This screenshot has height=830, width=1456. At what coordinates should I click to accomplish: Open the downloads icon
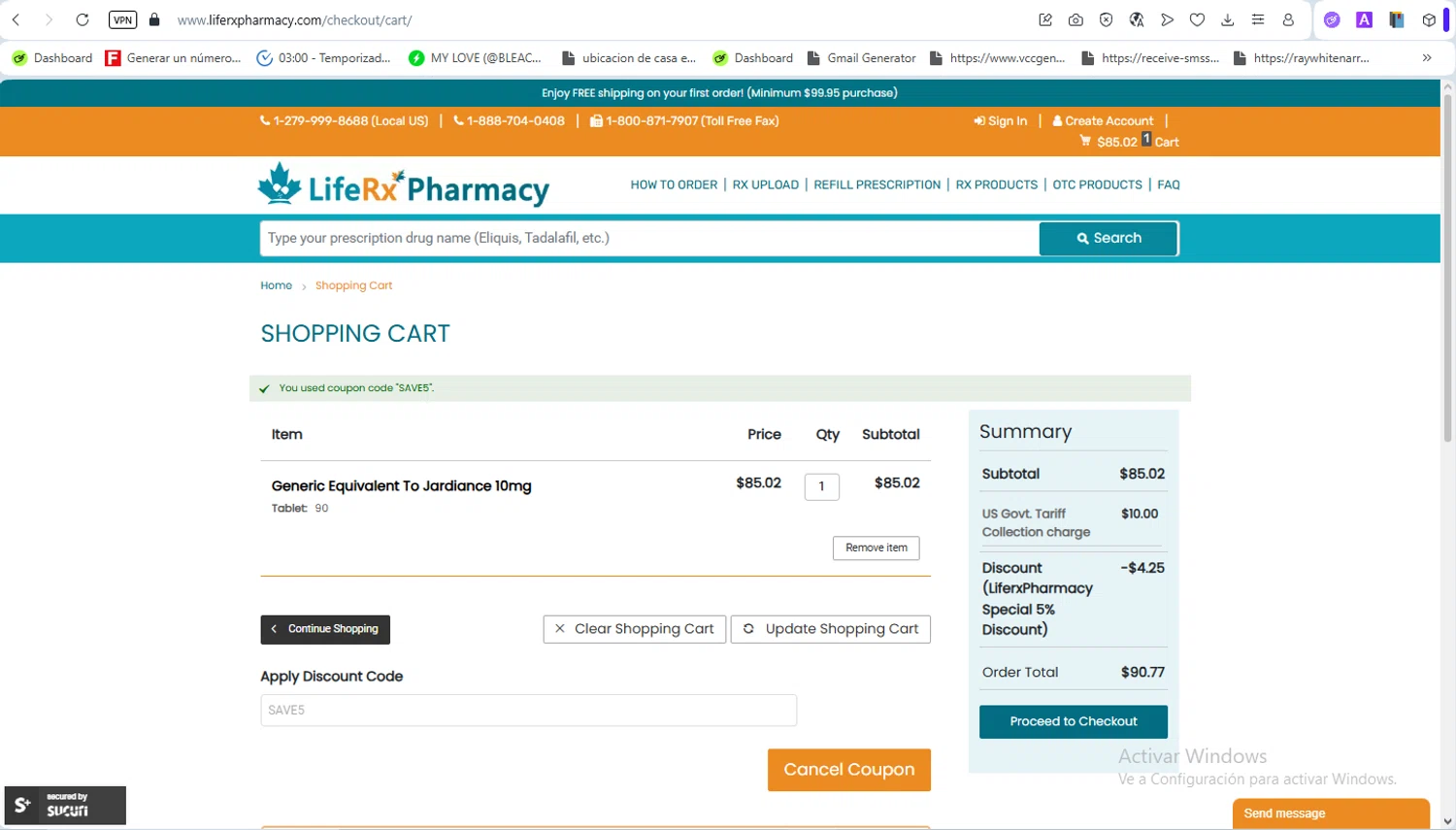1227,19
